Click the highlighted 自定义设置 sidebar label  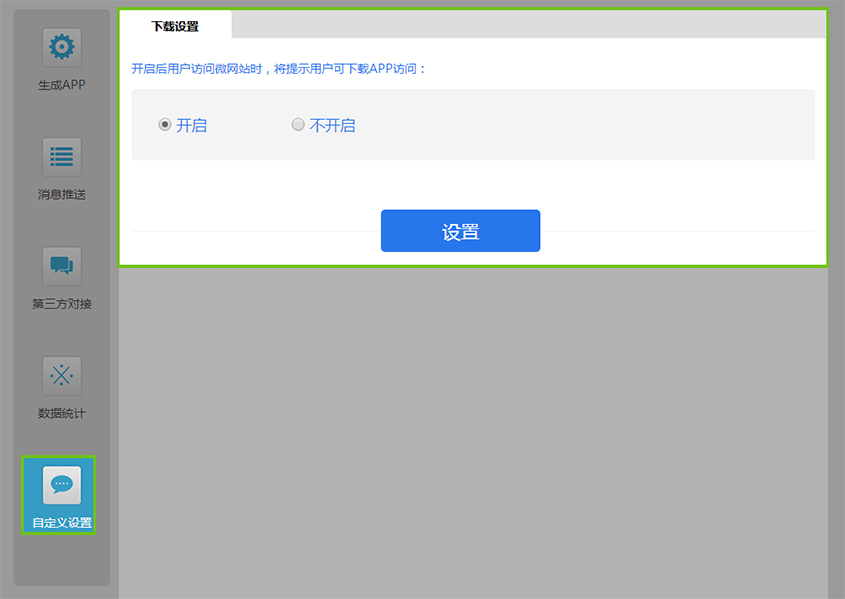[62, 522]
